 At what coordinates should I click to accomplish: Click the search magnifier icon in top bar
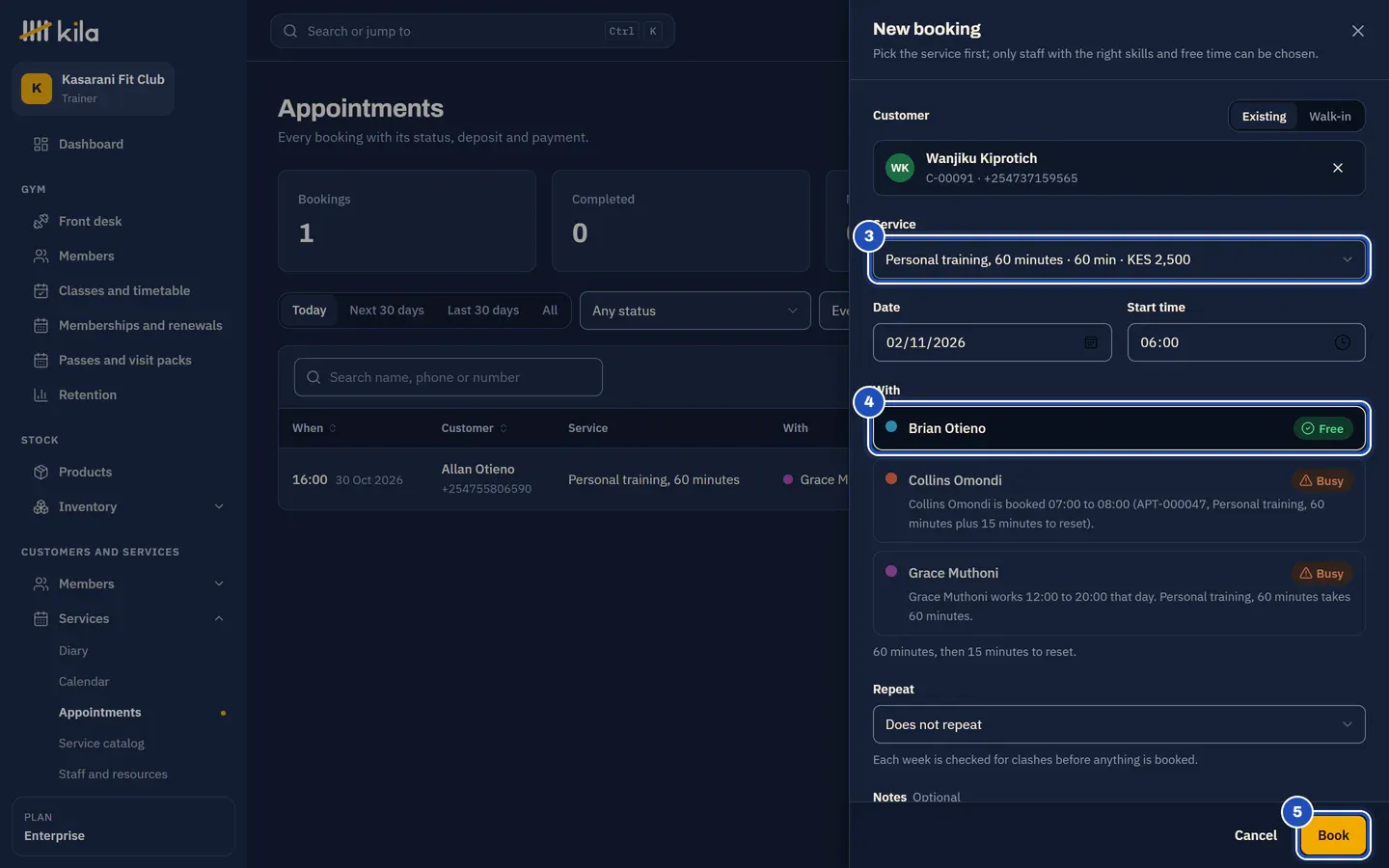click(x=290, y=31)
